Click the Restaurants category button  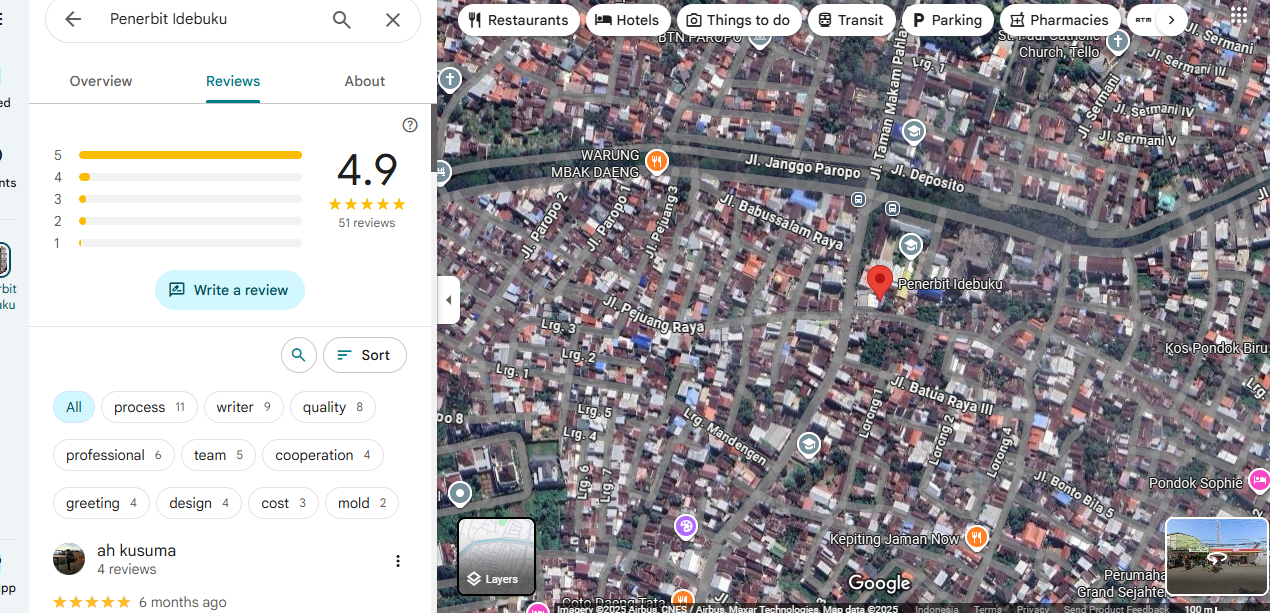click(x=519, y=20)
